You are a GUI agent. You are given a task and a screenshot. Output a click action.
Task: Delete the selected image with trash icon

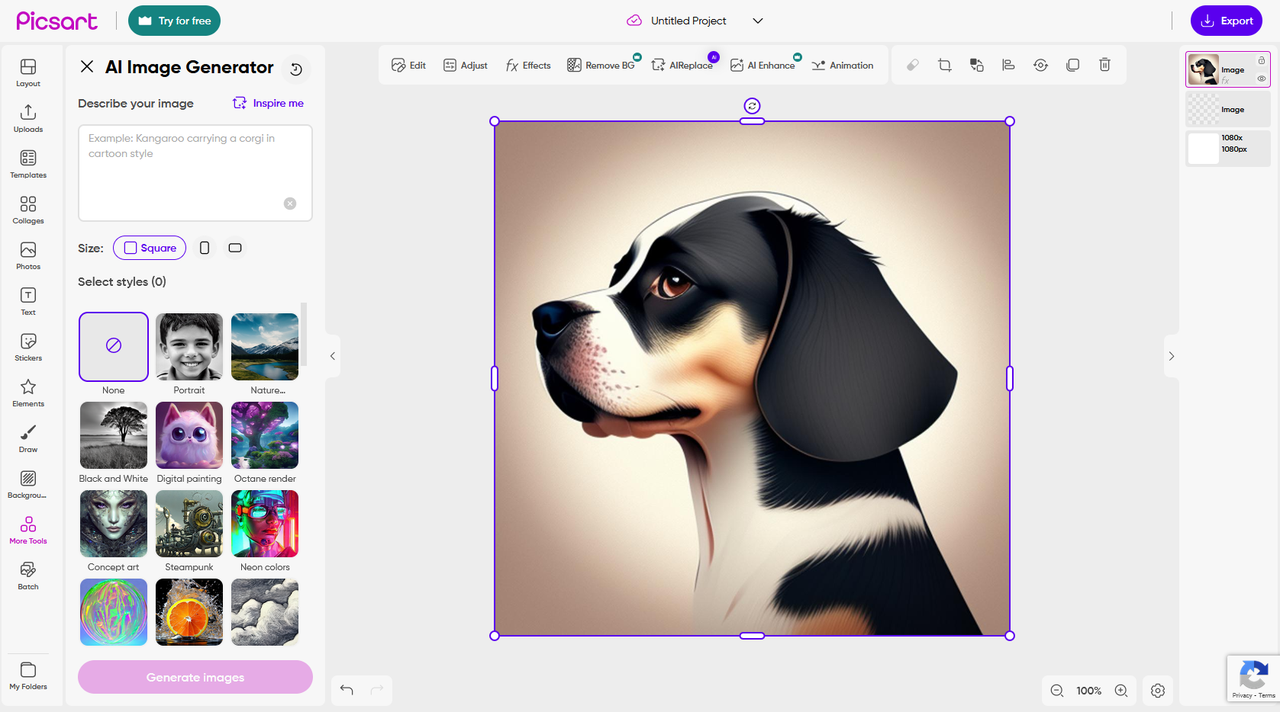pyautogui.click(x=1104, y=65)
